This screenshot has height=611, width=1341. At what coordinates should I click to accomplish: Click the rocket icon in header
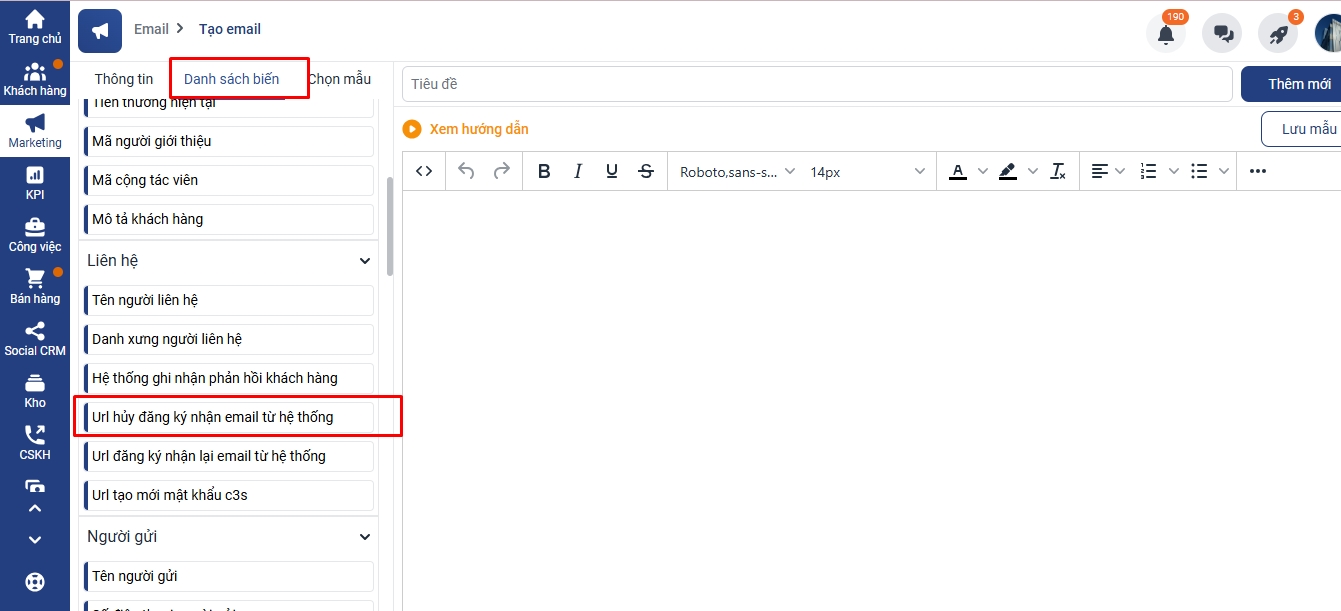1277,33
